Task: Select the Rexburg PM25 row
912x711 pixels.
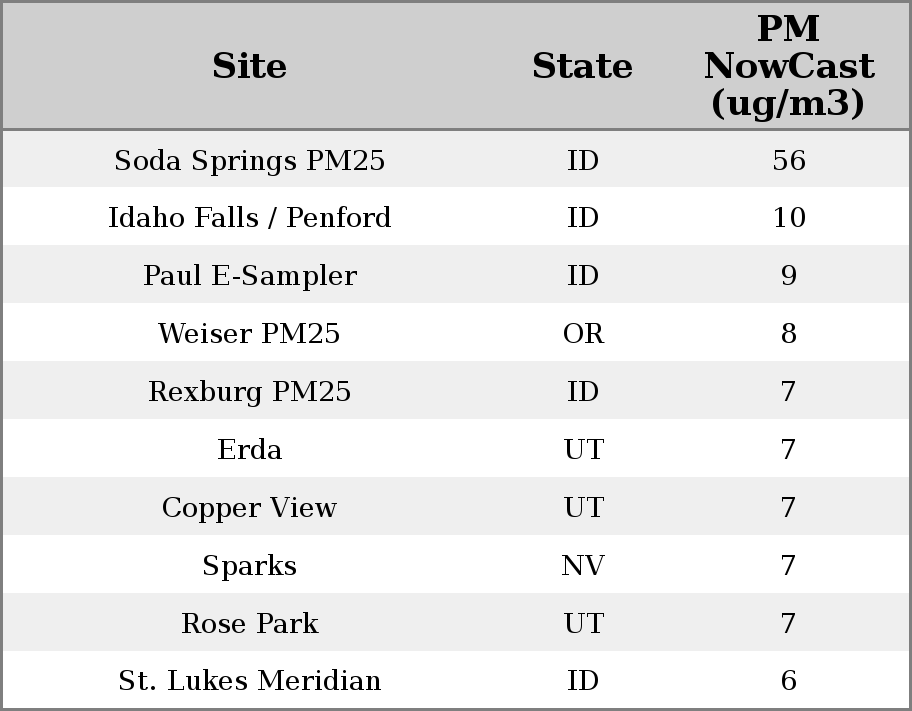Action: [249, 392]
